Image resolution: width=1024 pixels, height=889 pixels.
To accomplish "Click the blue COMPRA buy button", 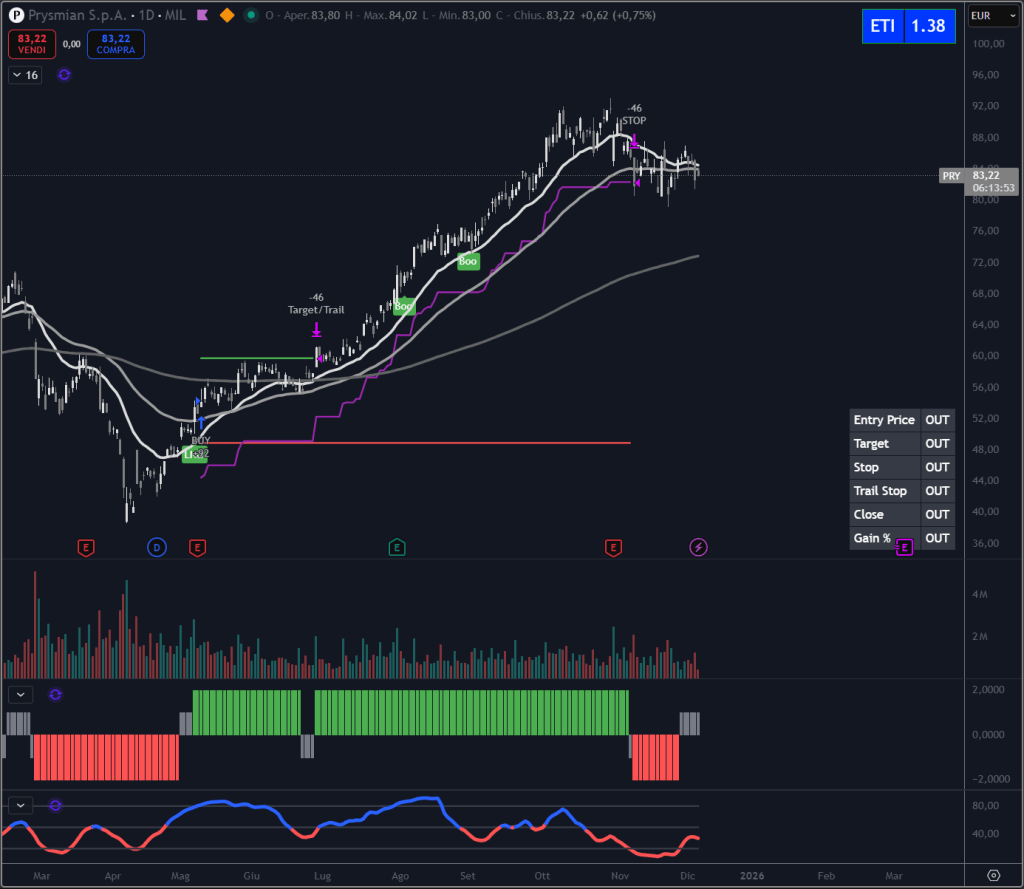I will [115, 44].
